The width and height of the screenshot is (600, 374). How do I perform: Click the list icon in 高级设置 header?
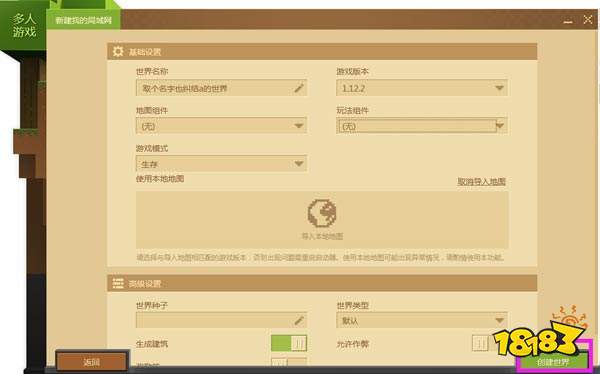point(118,283)
